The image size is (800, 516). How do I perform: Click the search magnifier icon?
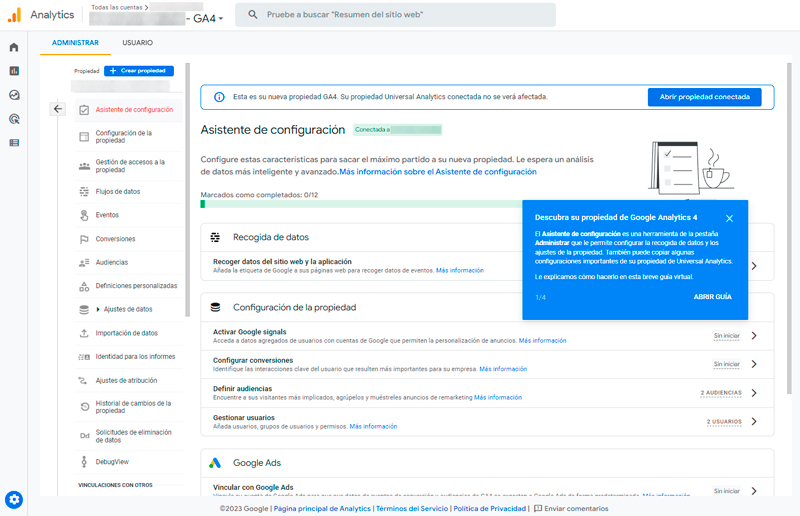point(253,15)
